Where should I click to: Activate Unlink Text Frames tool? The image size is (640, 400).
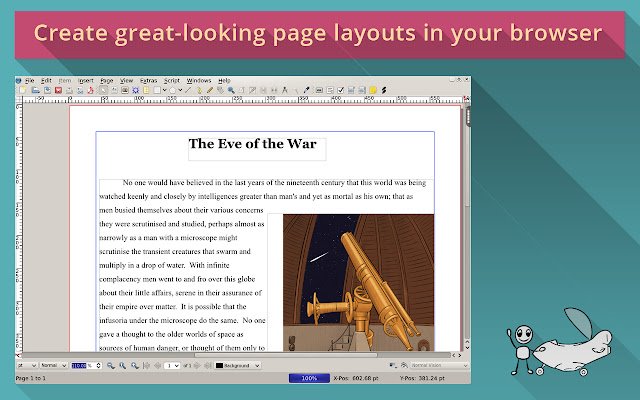tap(274, 90)
